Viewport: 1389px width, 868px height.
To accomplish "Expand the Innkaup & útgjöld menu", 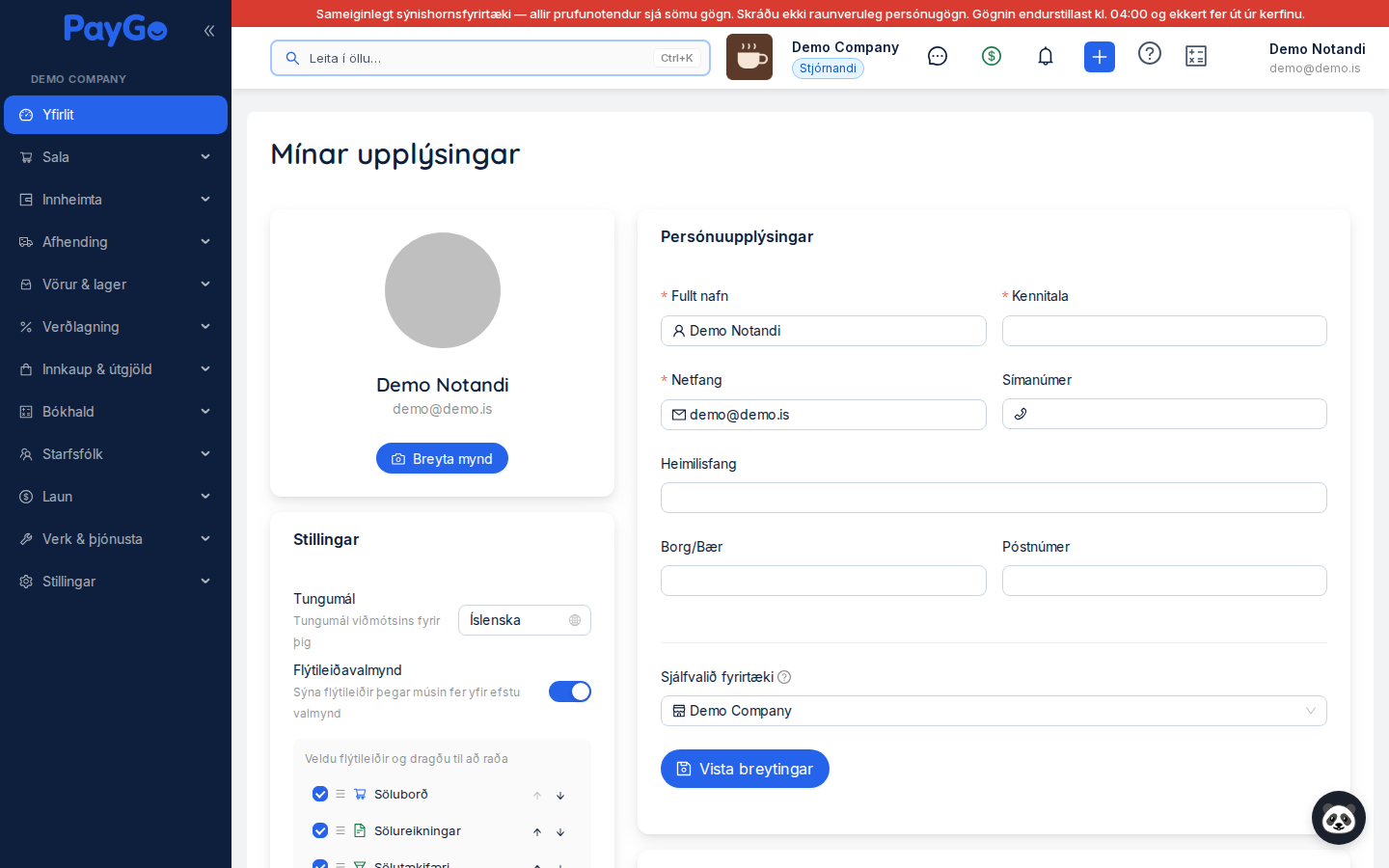I will (x=116, y=369).
